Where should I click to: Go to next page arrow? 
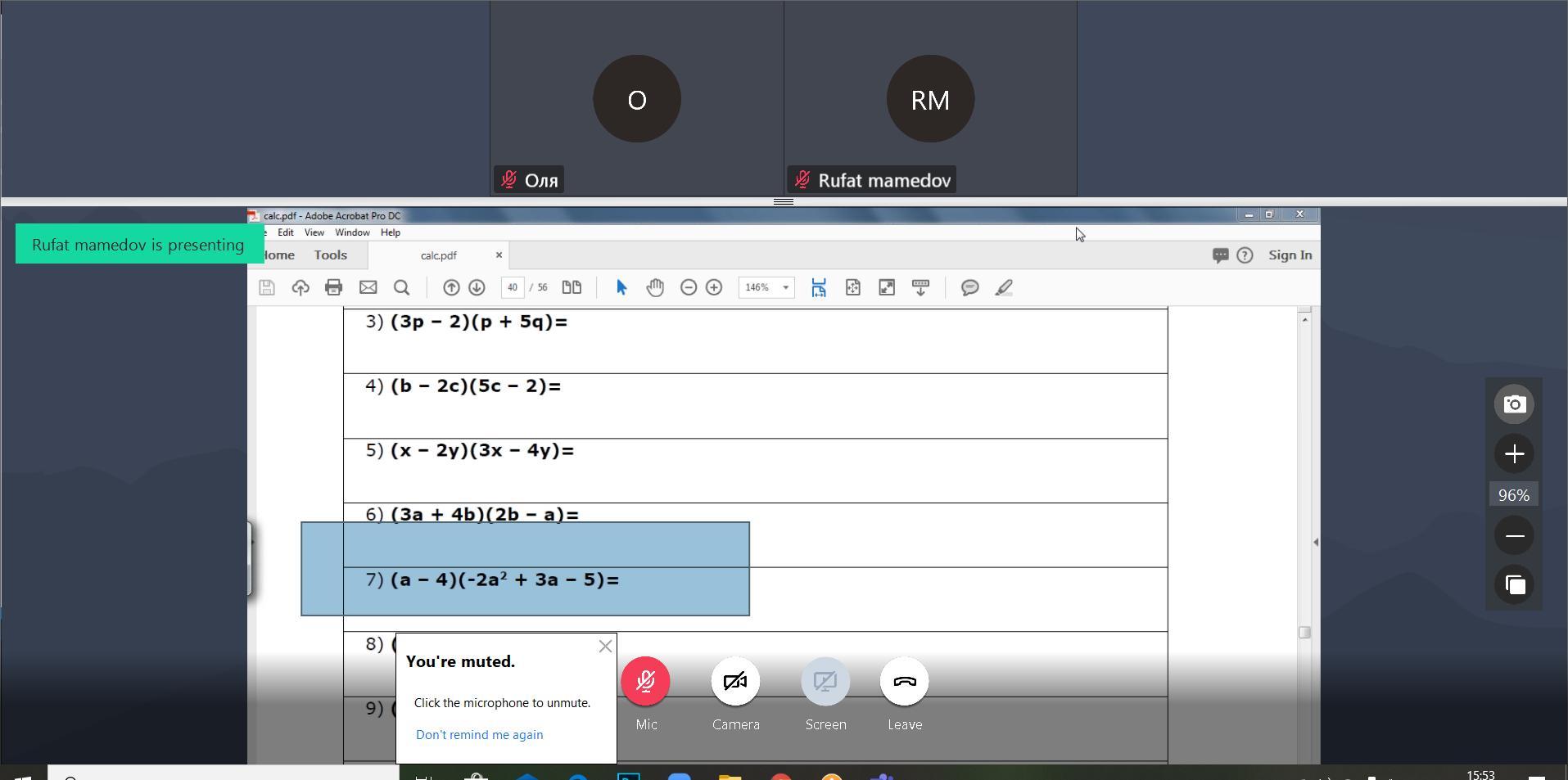[x=477, y=287]
